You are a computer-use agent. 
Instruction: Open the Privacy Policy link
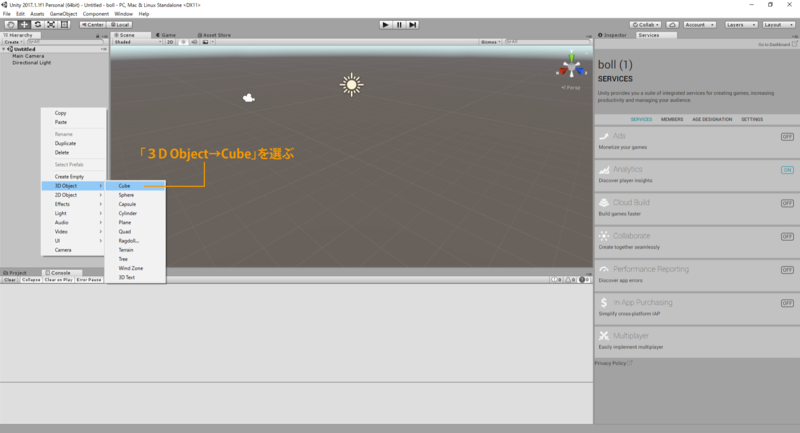612,363
